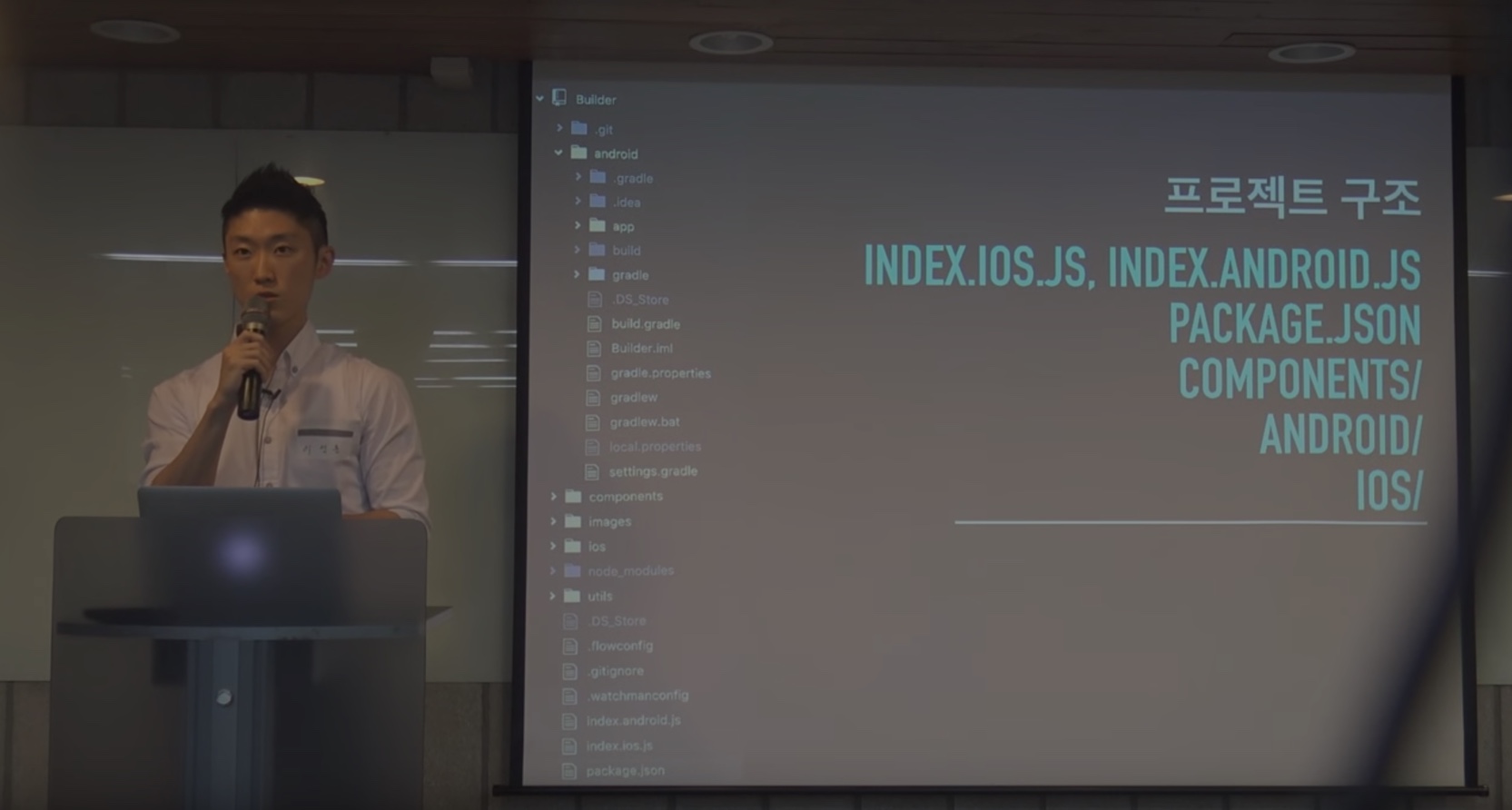Image resolution: width=1512 pixels, height=810 pixels.
Task: Expand the .git folder chevron
Action: click(560, 129)
